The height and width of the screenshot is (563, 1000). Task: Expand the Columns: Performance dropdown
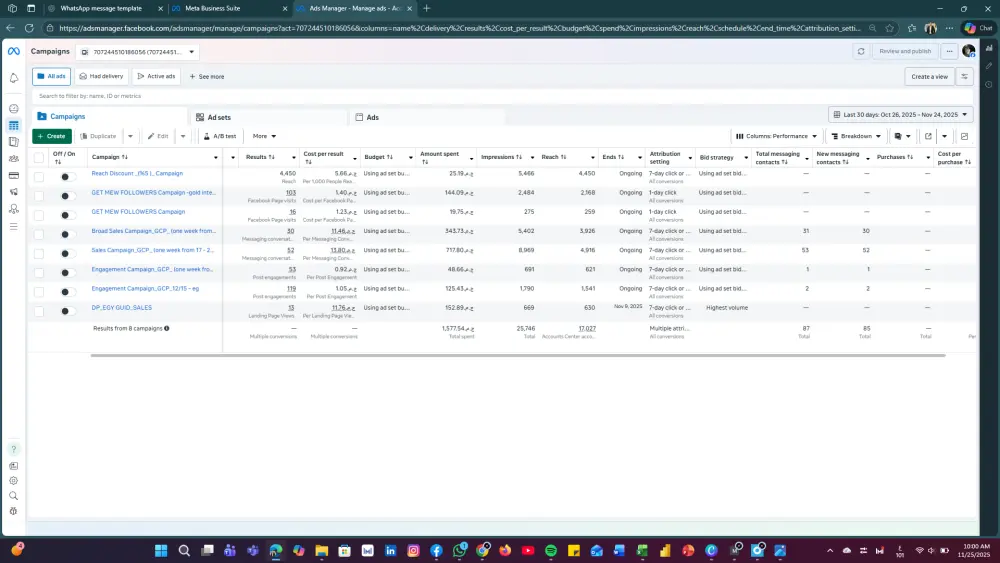[x=776, y=136]
